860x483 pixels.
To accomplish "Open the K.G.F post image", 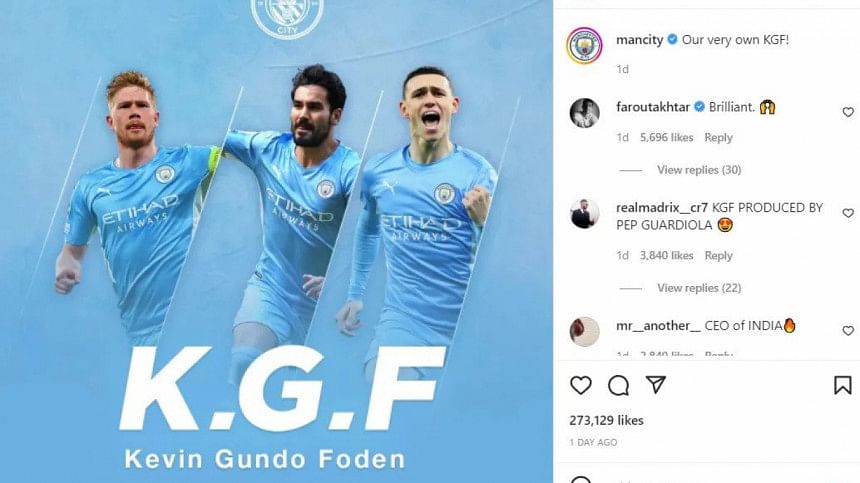I will tap(276, 241).
